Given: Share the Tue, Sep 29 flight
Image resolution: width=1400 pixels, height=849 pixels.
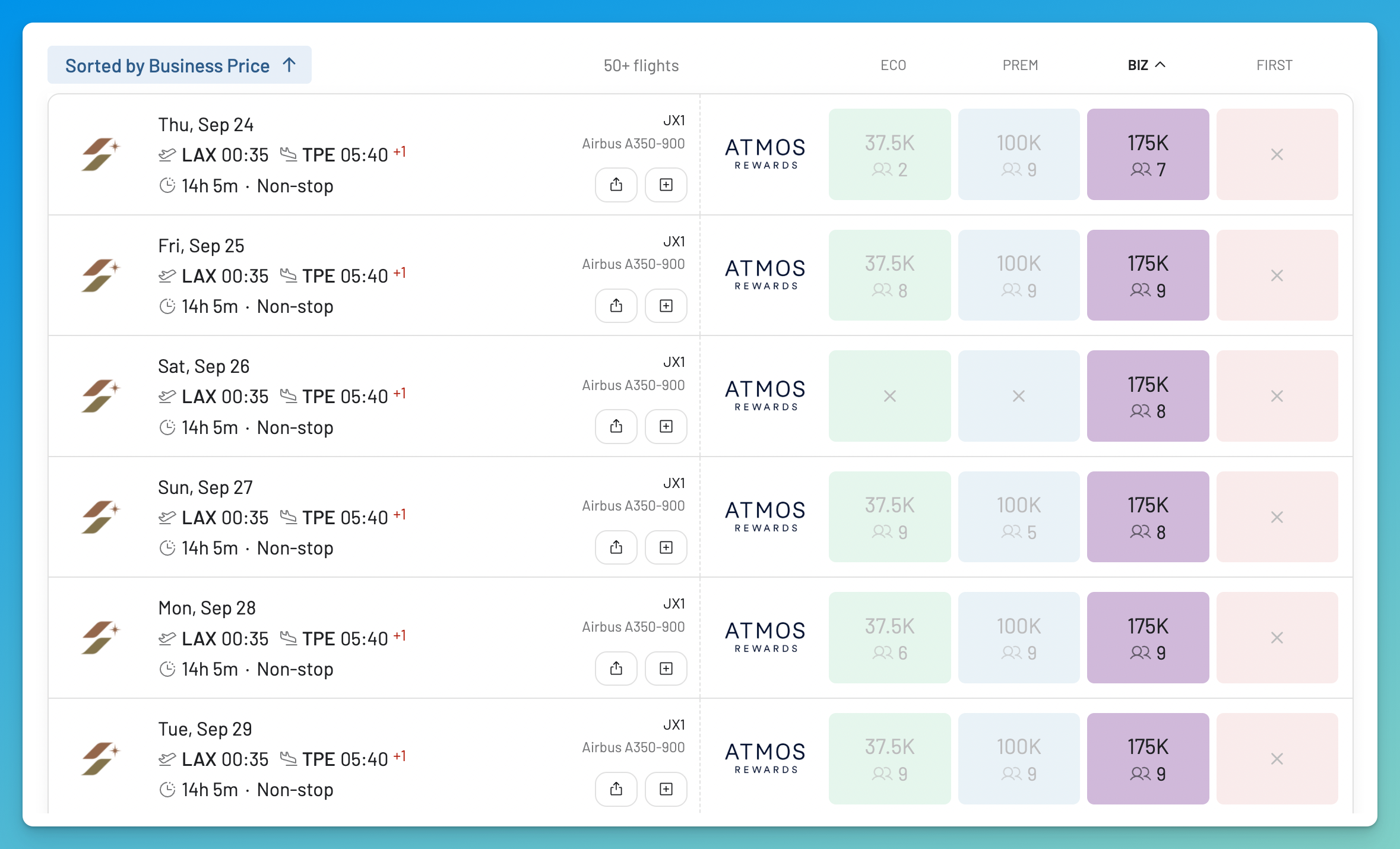Looking at the screenshot, I should (616, 789).
